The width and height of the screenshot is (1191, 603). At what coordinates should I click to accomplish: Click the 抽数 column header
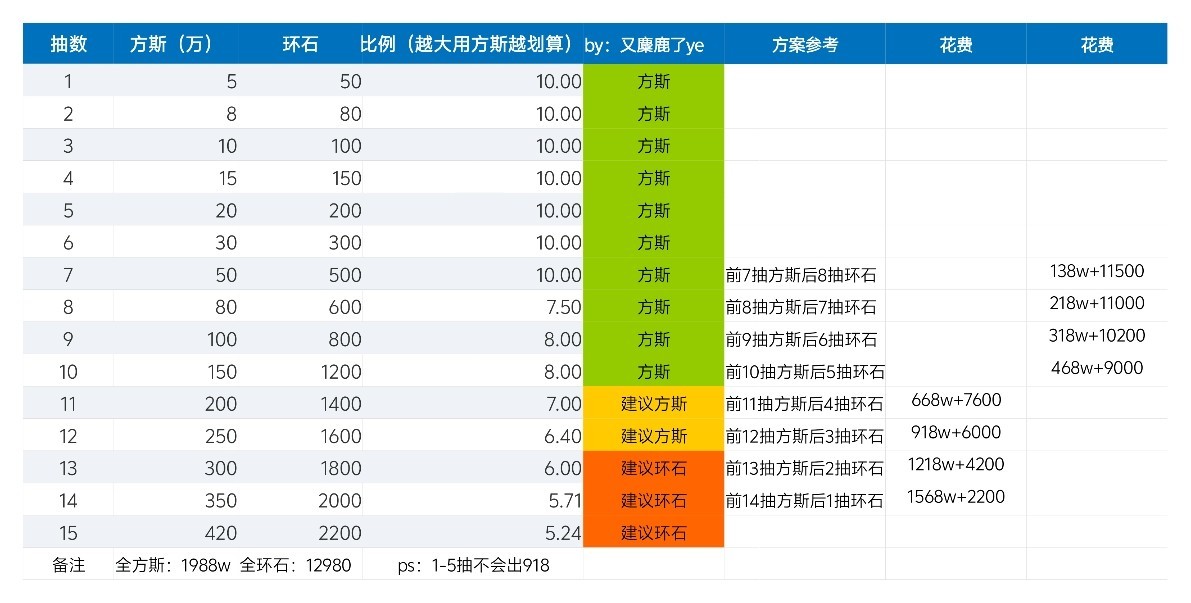pos(68,44)
